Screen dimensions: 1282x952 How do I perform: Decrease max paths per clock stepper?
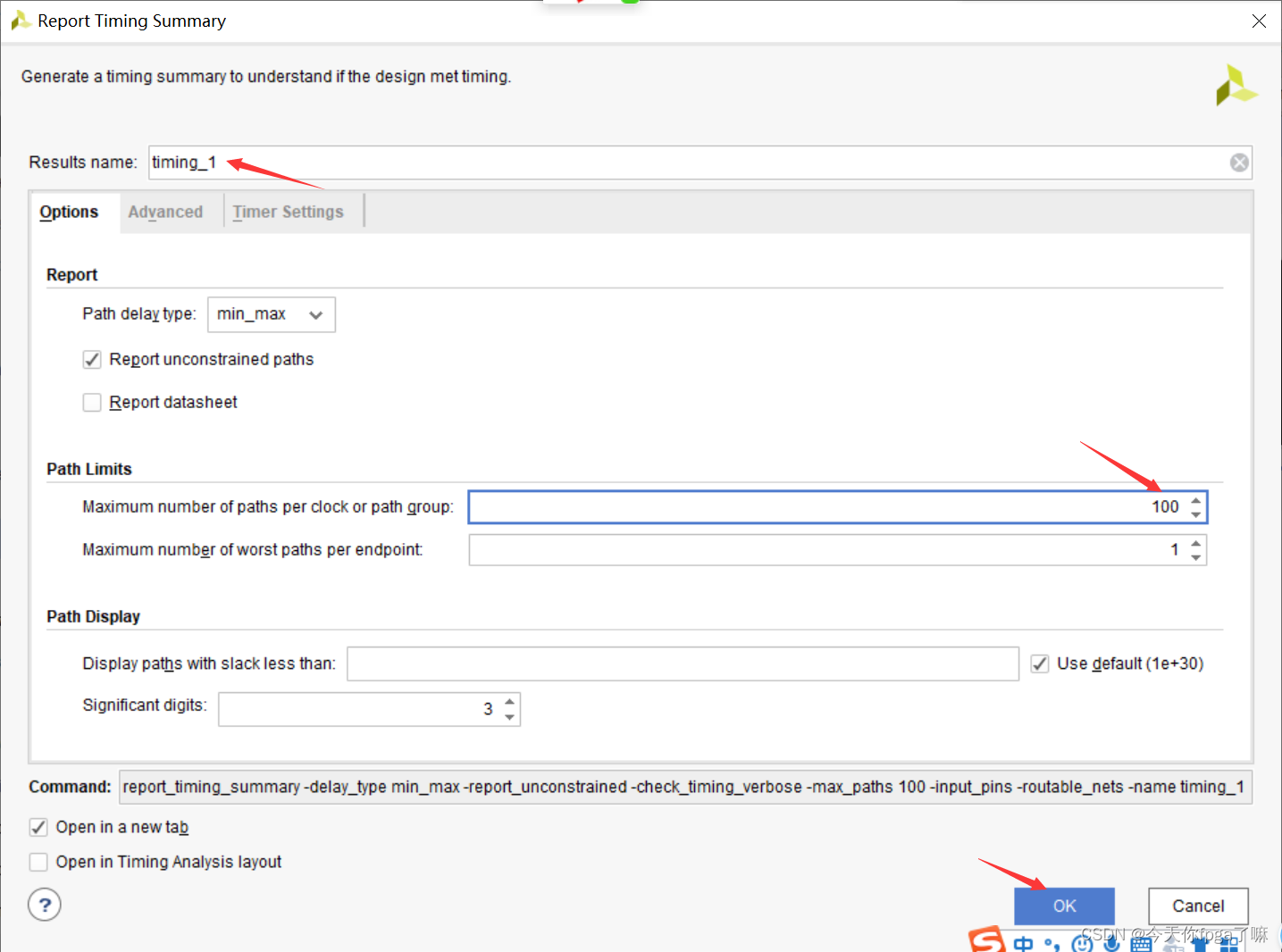(x=1196, y=514)
